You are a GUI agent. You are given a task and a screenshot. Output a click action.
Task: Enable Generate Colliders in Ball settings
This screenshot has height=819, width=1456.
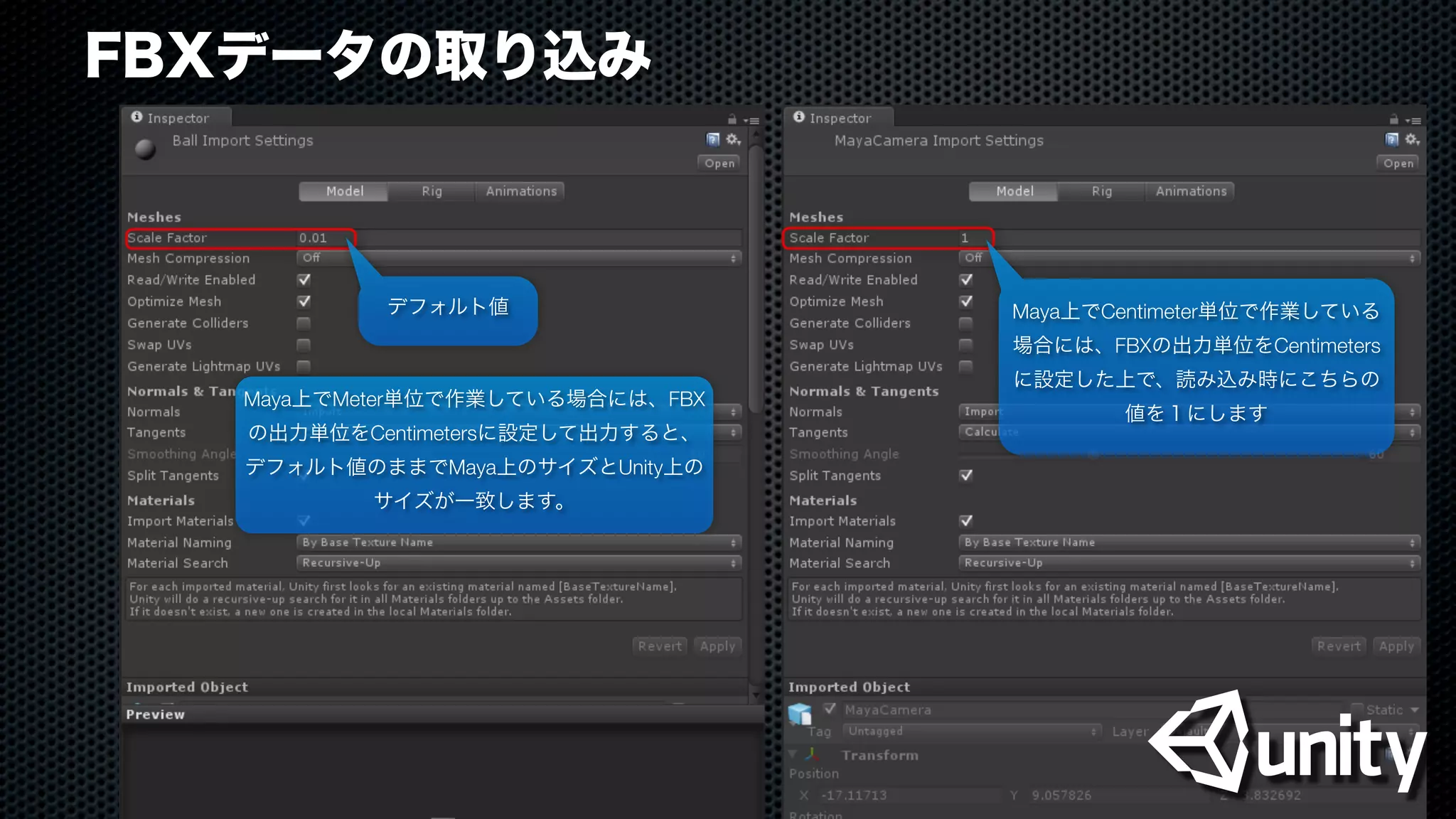(304, 323)
